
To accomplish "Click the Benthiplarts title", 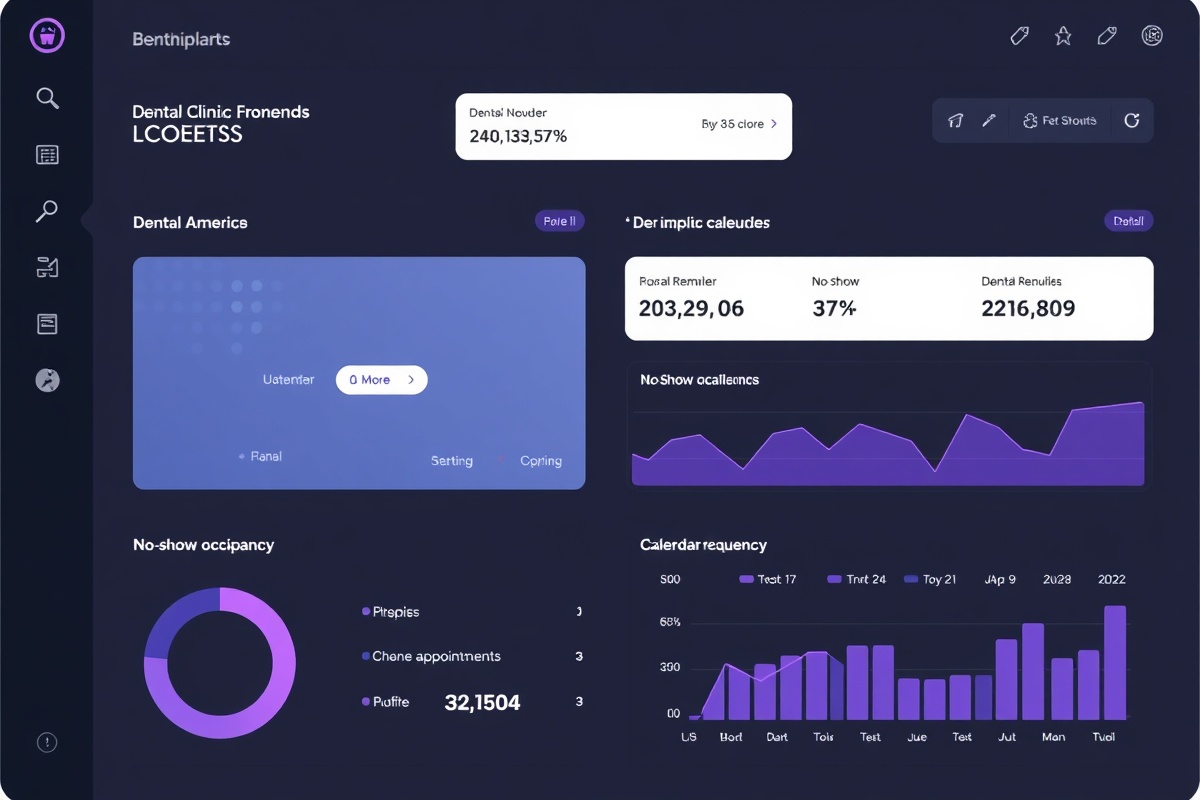I will [181, 40].
